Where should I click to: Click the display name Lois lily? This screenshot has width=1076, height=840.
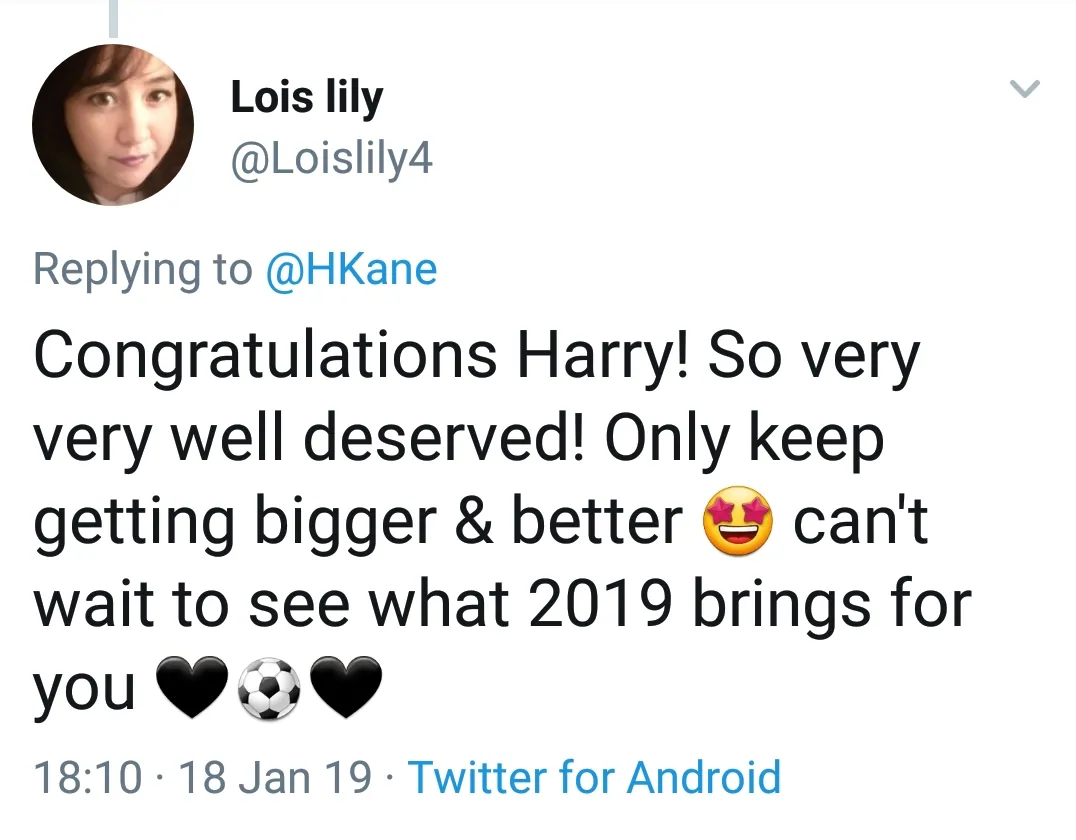tap(306, 98)
